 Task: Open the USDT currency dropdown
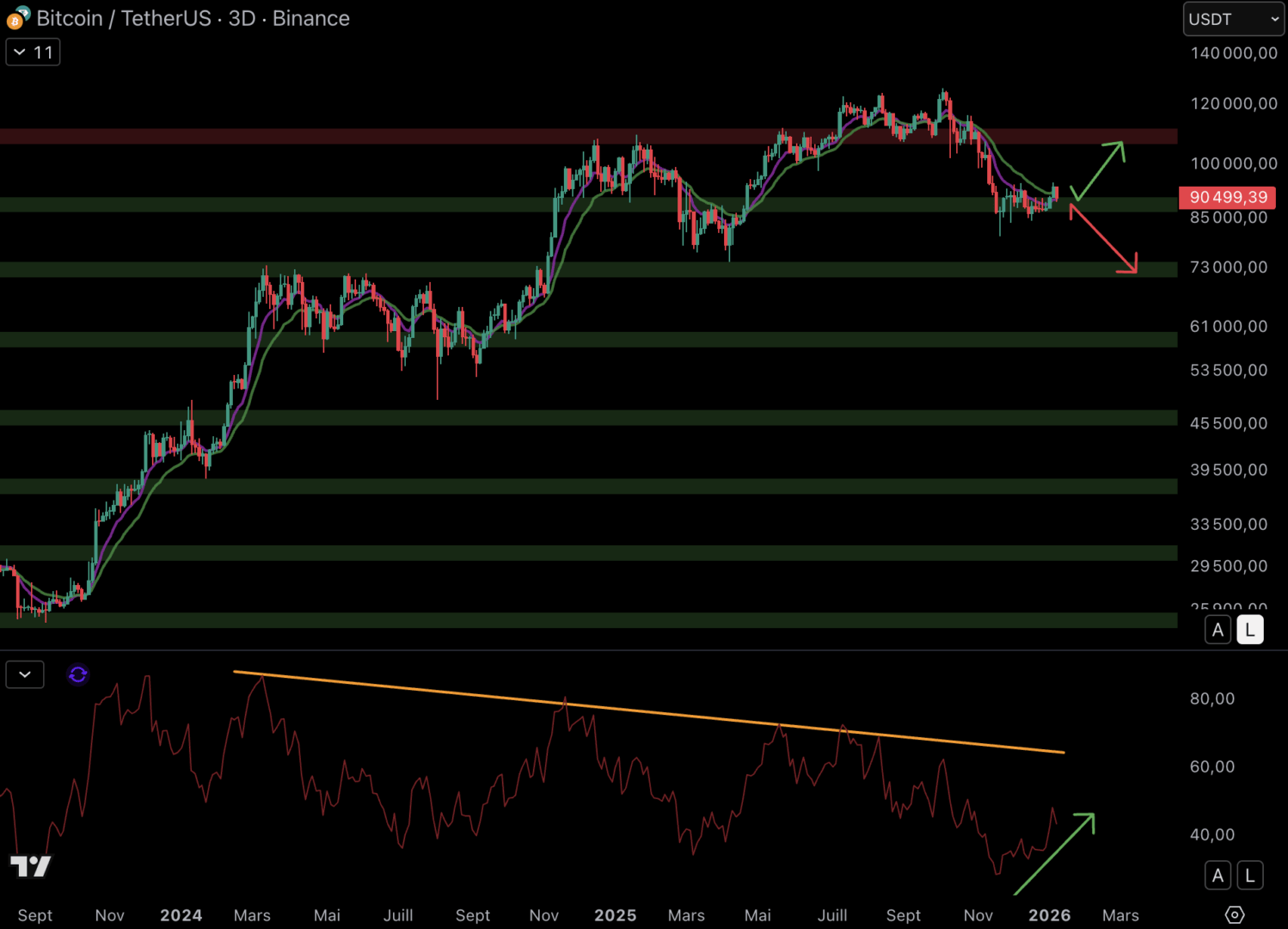1233,18
